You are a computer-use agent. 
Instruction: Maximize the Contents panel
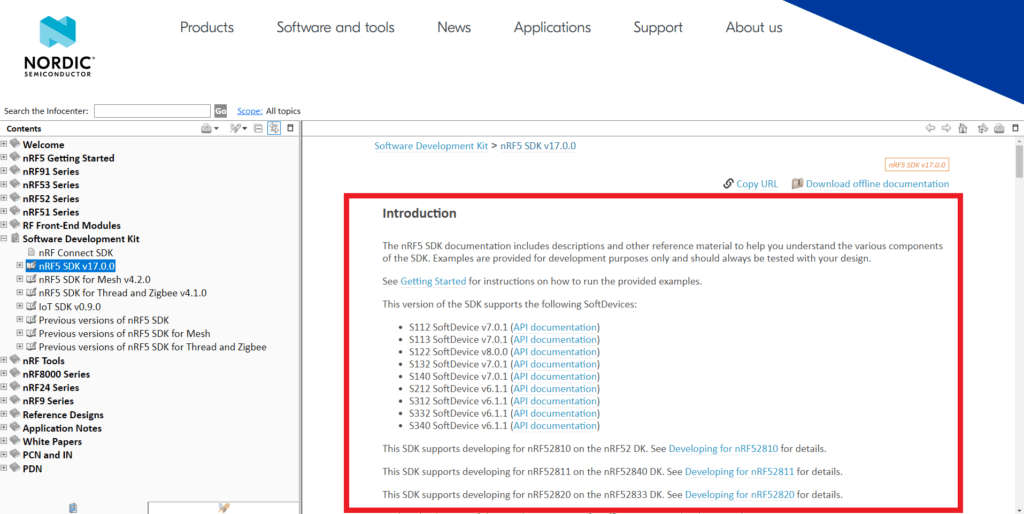(291, 129)
